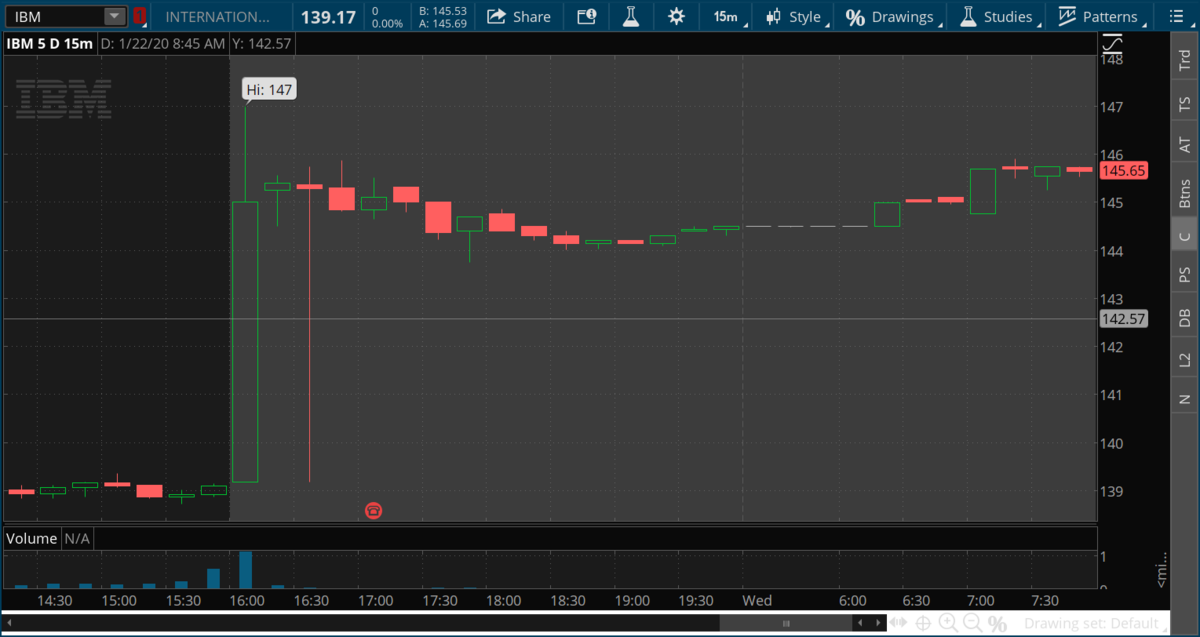Open the AT sidebar gadget
Image resolution: width=1200 pixels, height=637 pixels.
tap(1185, 146)
